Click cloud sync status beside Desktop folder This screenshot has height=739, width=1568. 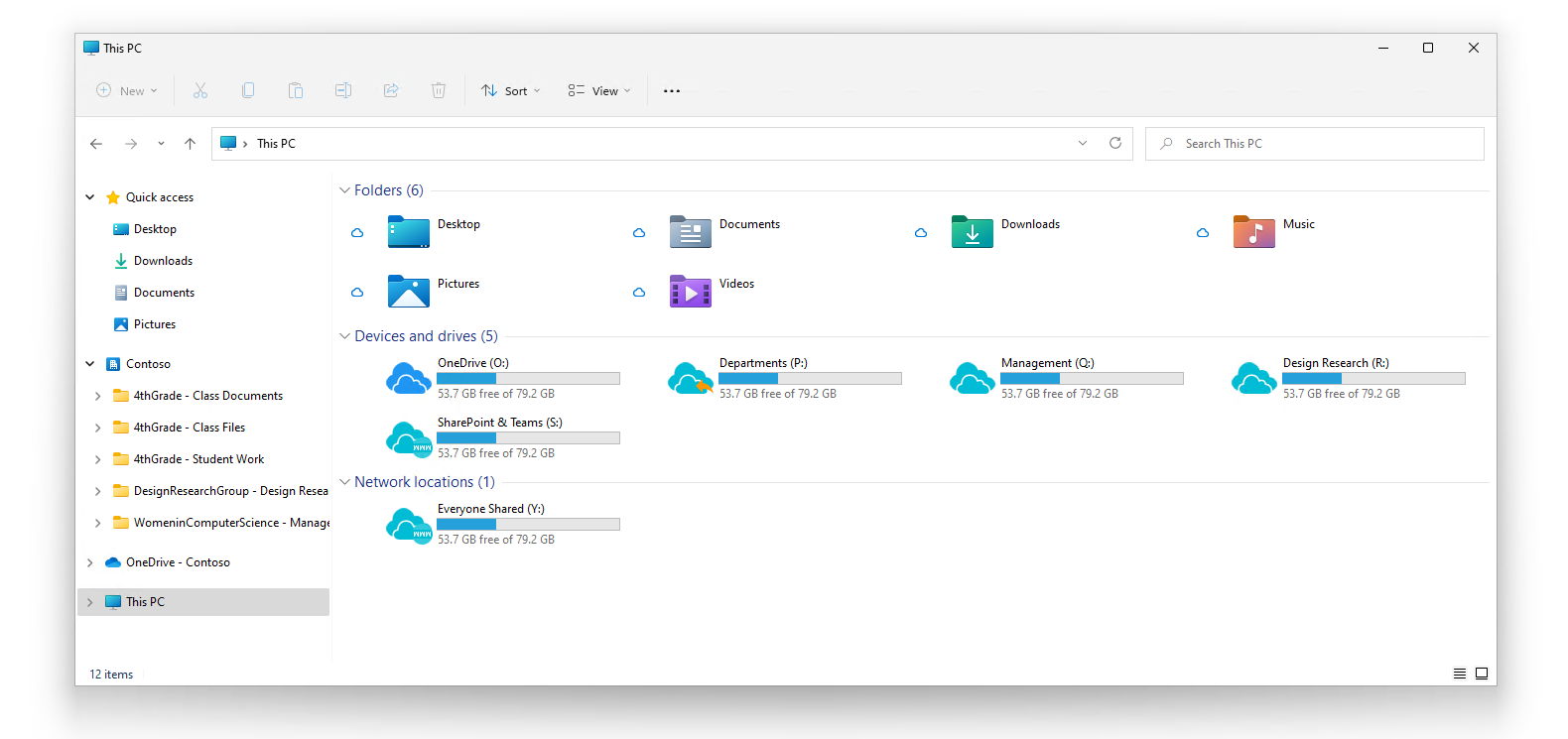tap(357, 233)
